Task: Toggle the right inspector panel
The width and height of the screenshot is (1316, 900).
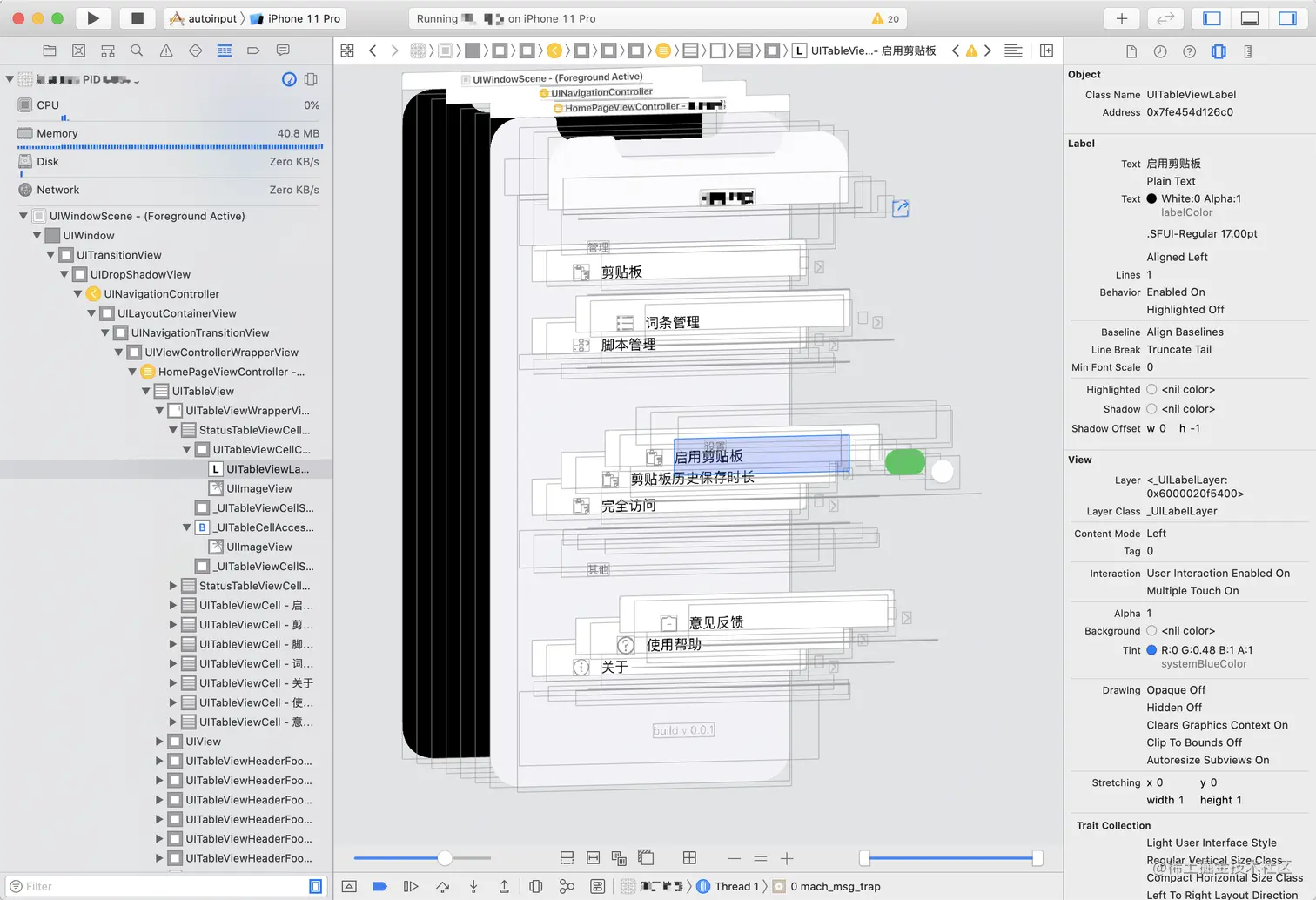Action: pyautogui.click(x=1288, y=18)
